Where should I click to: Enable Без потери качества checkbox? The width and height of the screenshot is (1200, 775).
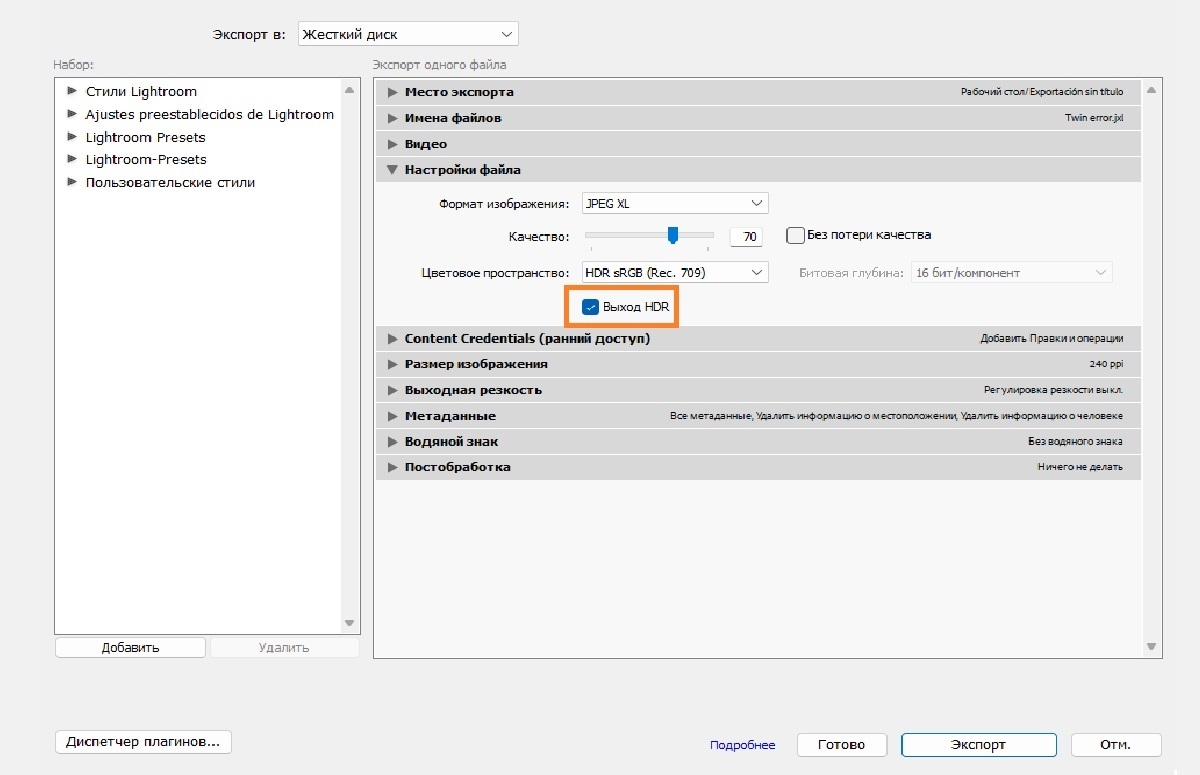tap(796, 236)
